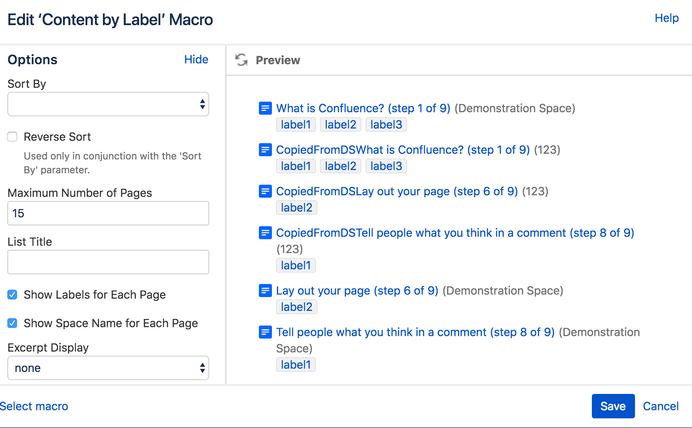Uncheck 'Show Space Name for Each Page'
Screen dimensions: 692x428
tap(12, 323)
